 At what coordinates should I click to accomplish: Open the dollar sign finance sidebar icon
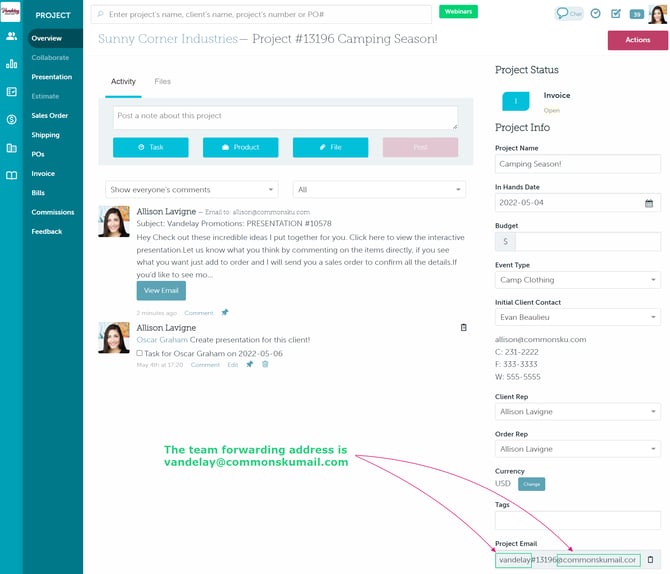[x=11, y=119]
